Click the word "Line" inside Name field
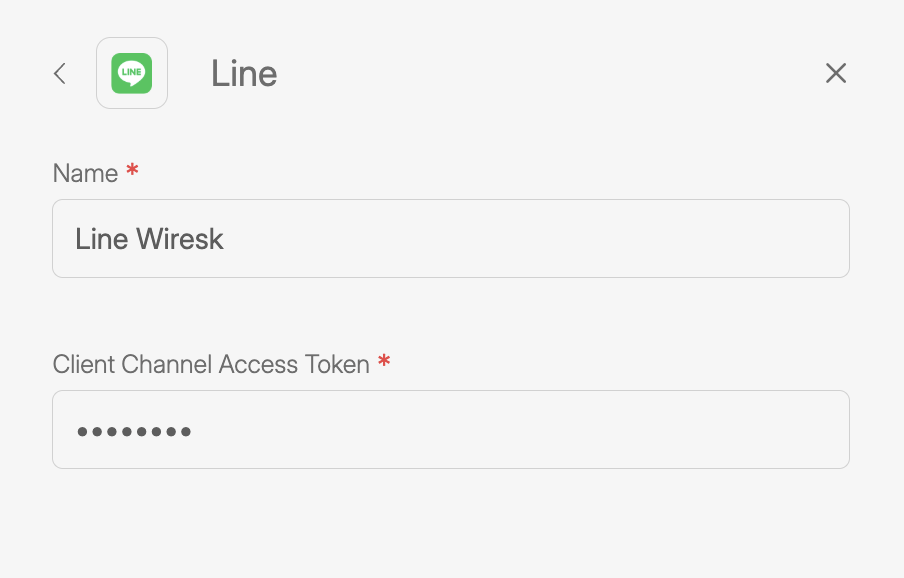Viewport: 904px width, 578px height. pyautogui.click(x=102, y=239)
